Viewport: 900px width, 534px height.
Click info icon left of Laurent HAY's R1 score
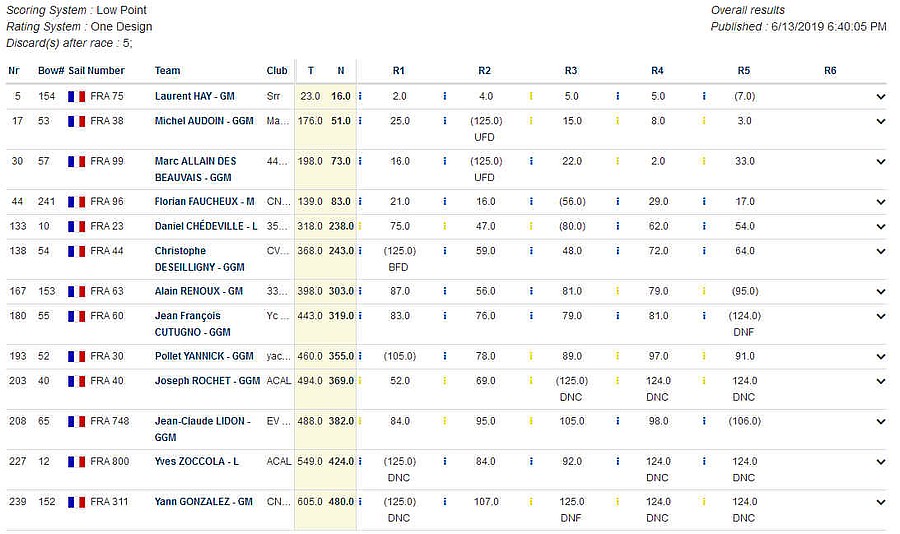pyautogui.click(x=359, y=96)
